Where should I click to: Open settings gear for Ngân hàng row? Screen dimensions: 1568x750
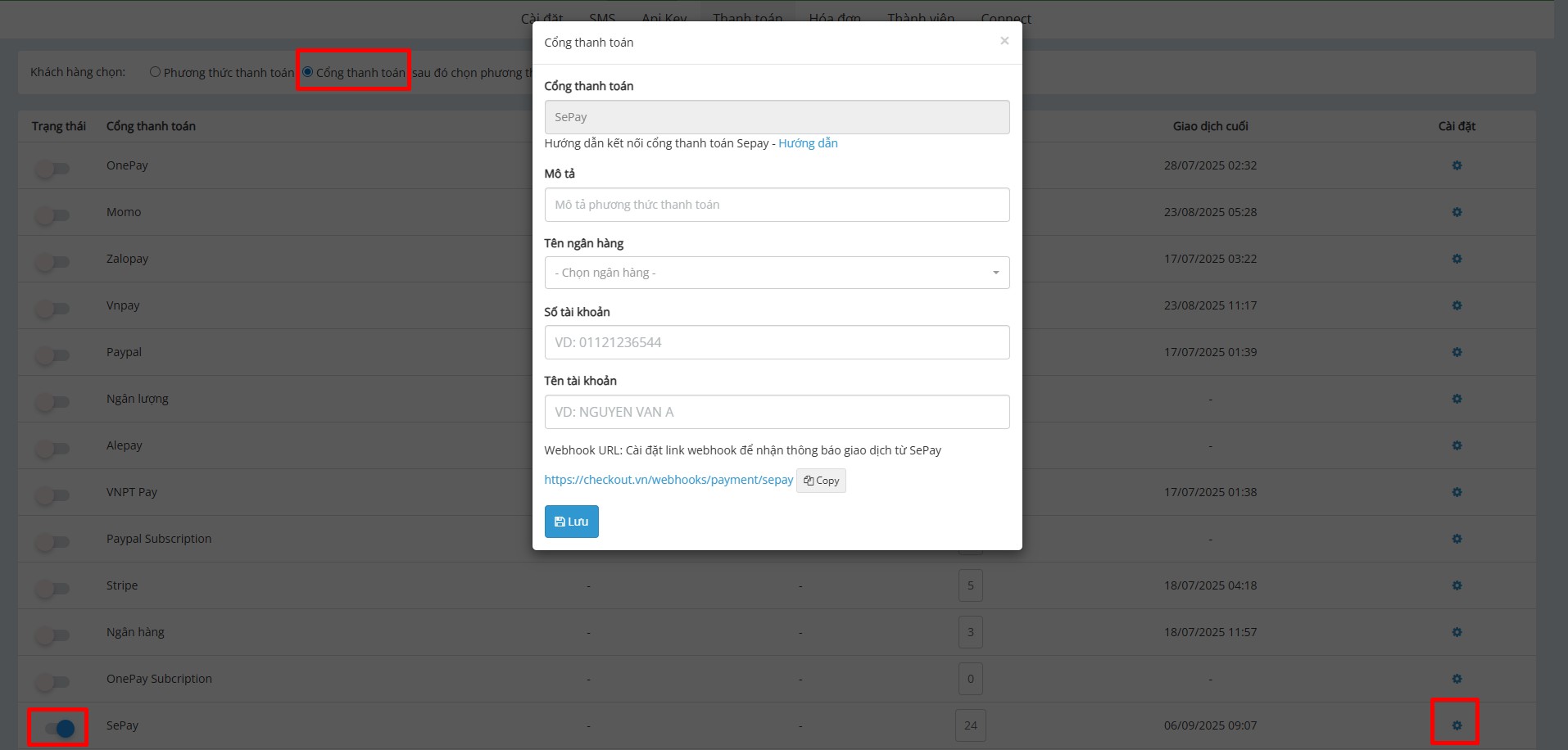click(1457, 632)
